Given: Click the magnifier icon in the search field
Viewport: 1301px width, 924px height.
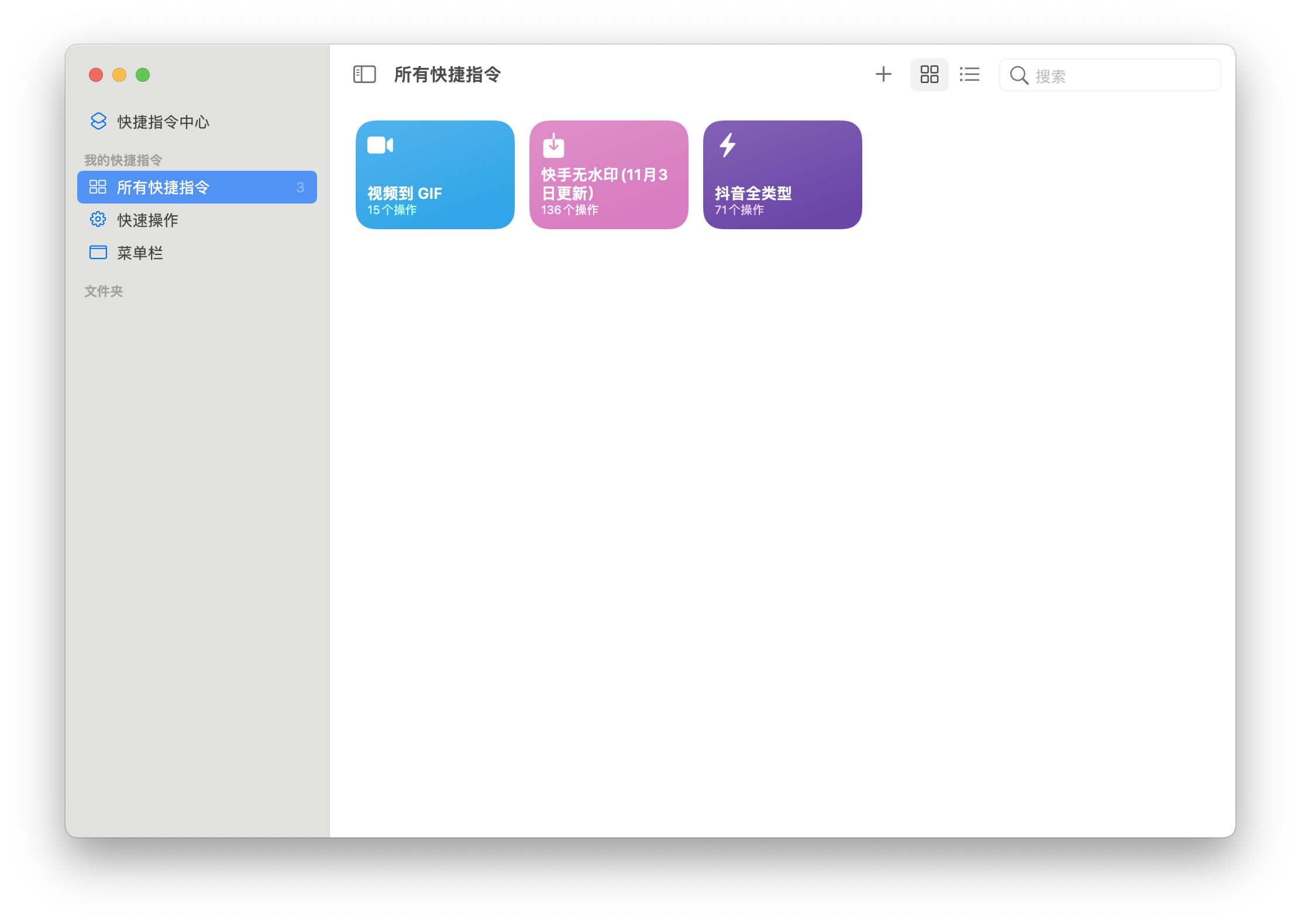Looking at the screenshot, I should pyautogui.click(x=1020, y=75).
